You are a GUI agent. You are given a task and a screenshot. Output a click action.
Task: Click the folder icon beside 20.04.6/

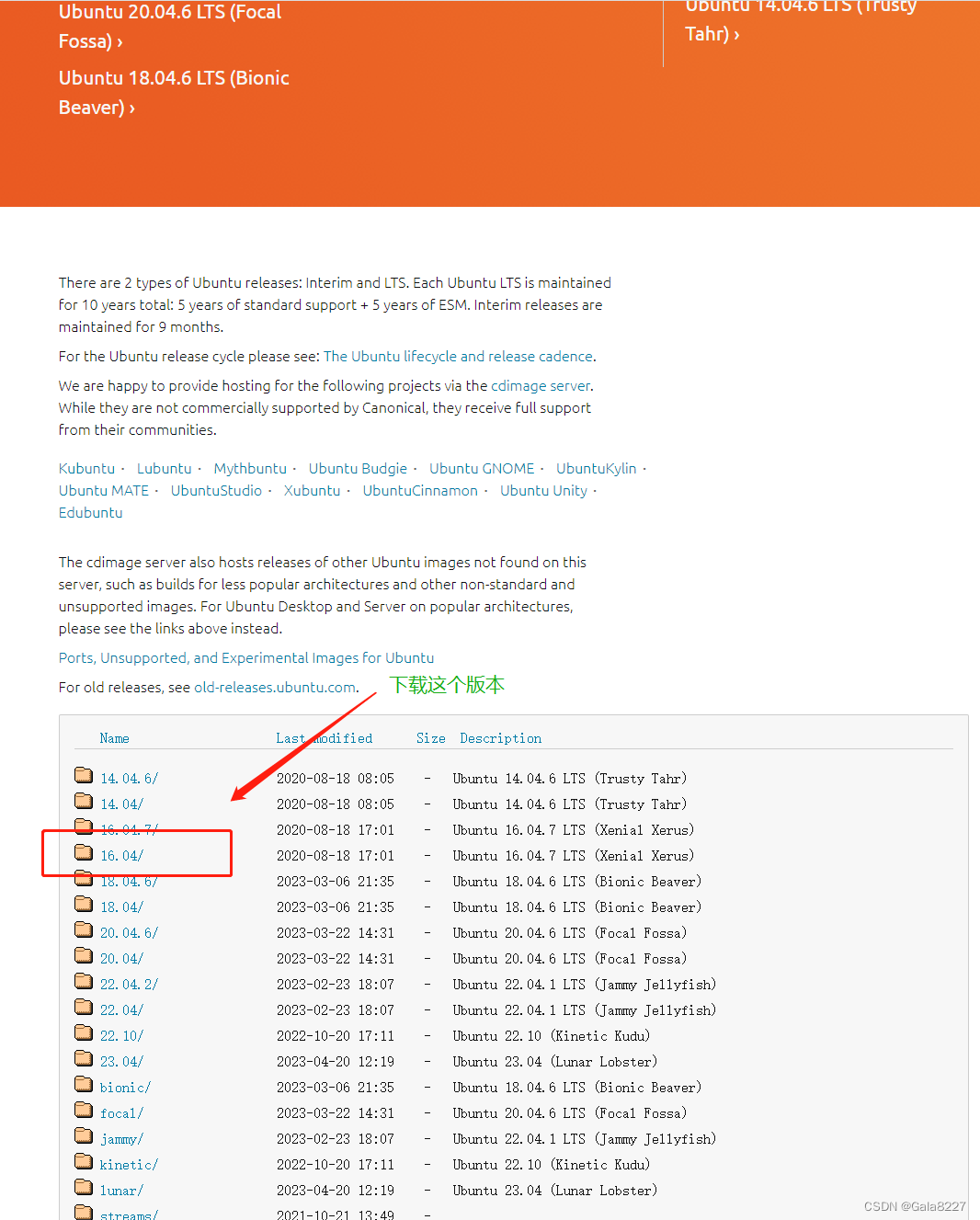click(x=84, y=929)
